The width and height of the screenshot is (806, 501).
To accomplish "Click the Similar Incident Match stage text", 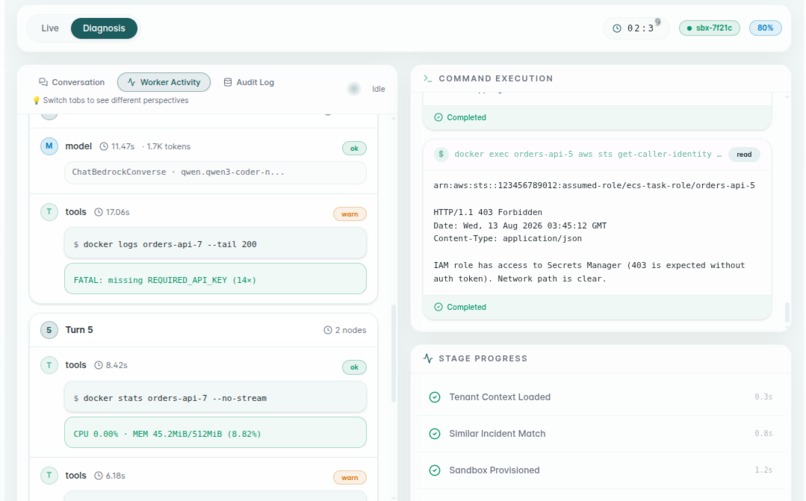I will point(497,434).
